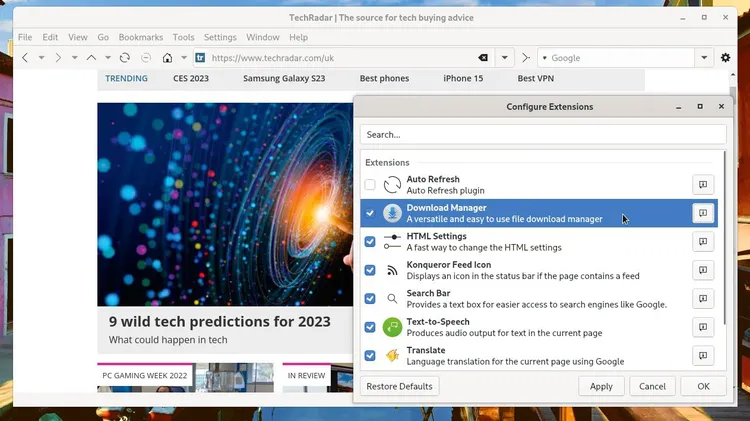Disable the Search Bar extension checkbox
This screenshot has height=421, width=750.
click(370, 299)
